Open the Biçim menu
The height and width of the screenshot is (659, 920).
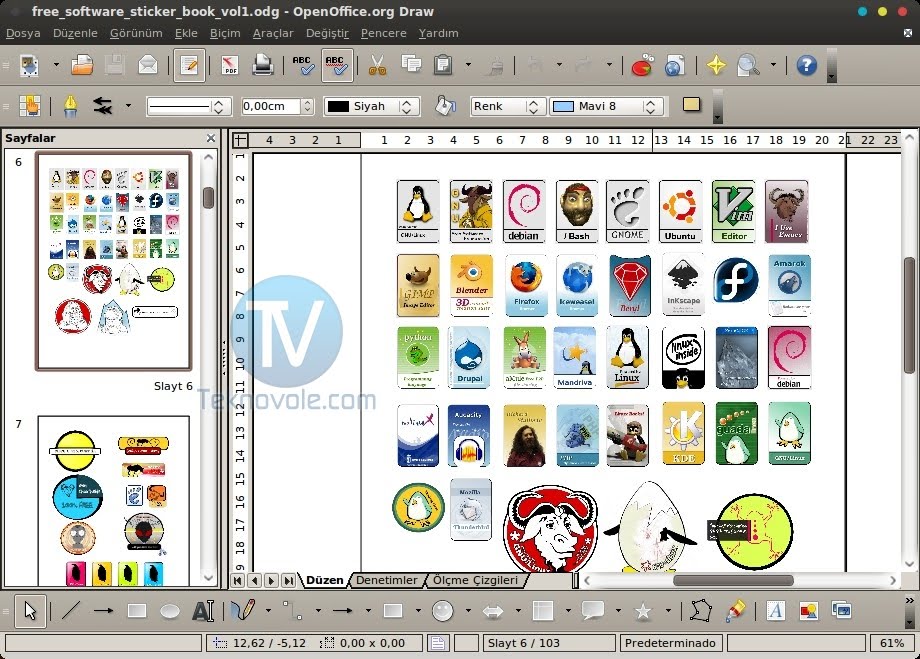point(225,33)
